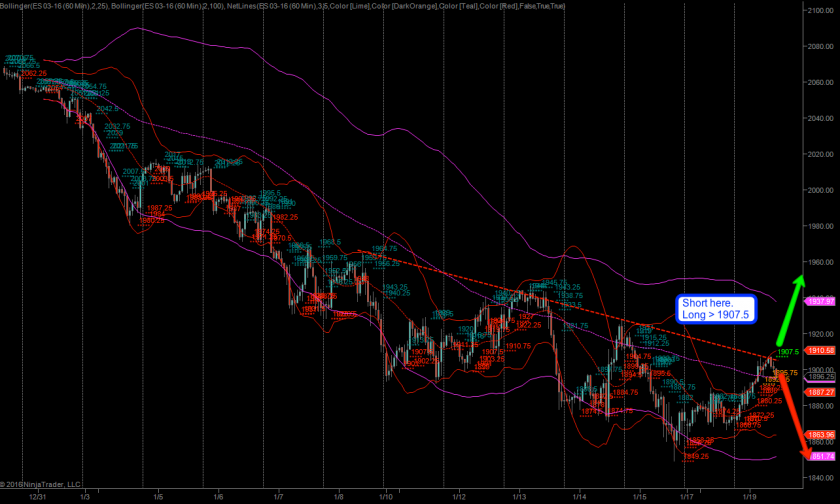
Task: Click the 1/12 date label
Action: pos(459,497)
